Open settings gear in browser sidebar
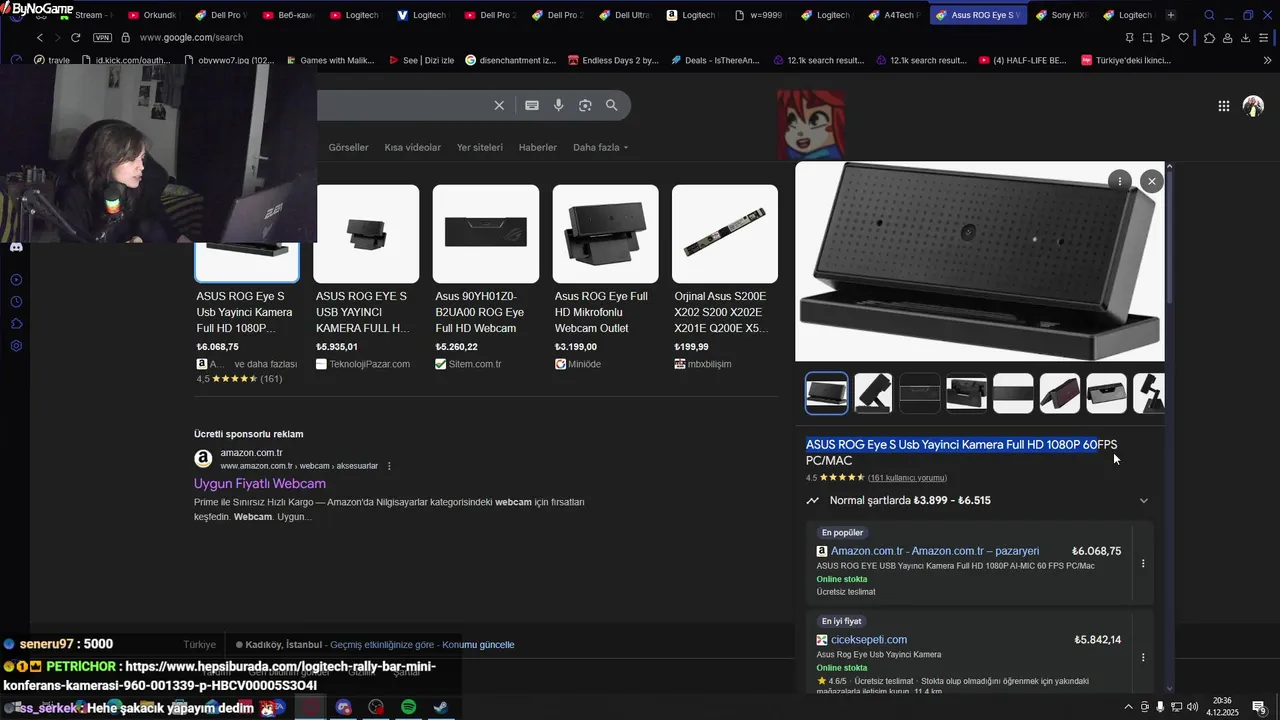 (x=16, y=346)
